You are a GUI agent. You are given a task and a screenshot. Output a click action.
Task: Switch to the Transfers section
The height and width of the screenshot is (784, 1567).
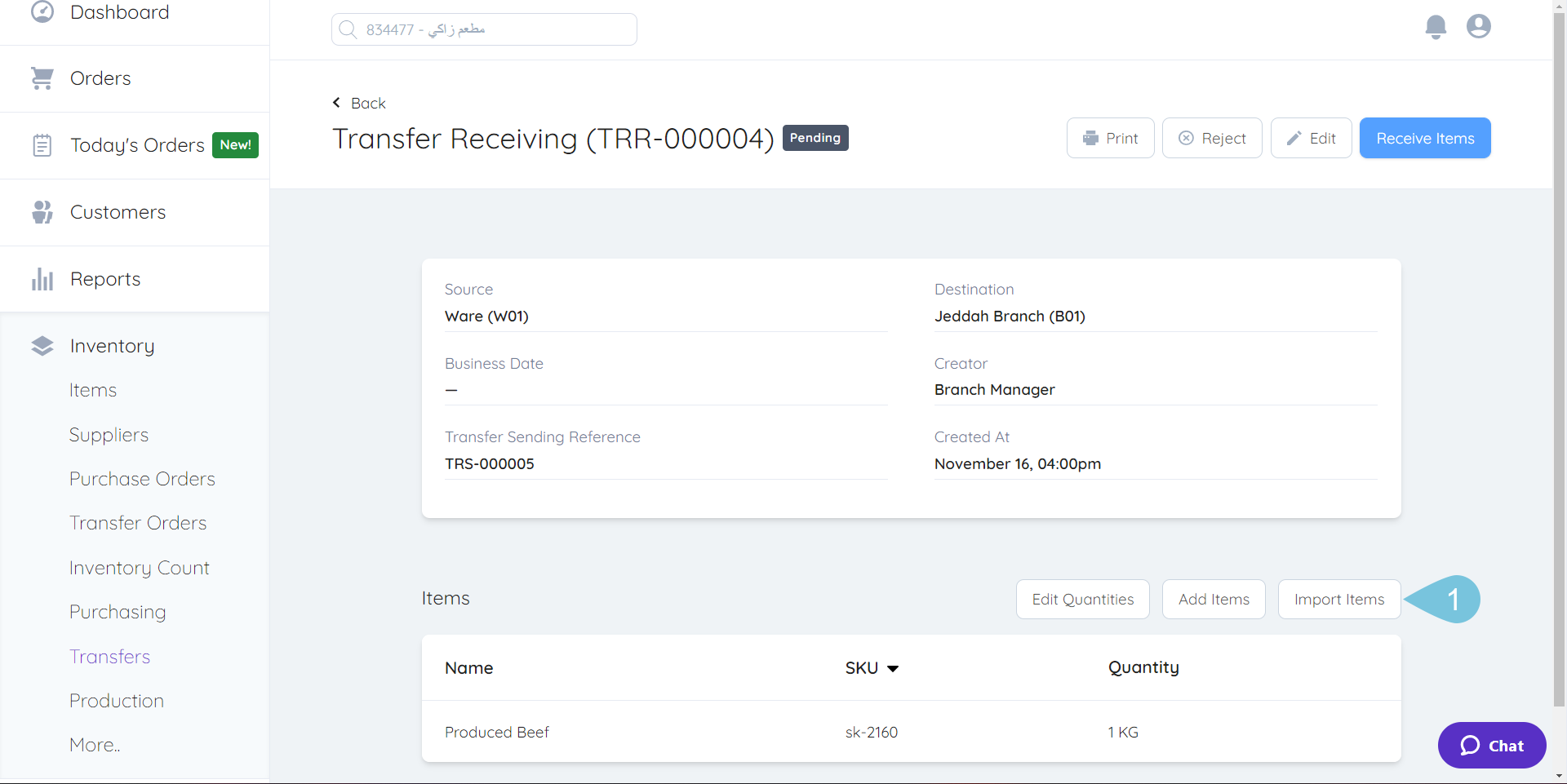(110, 656)
